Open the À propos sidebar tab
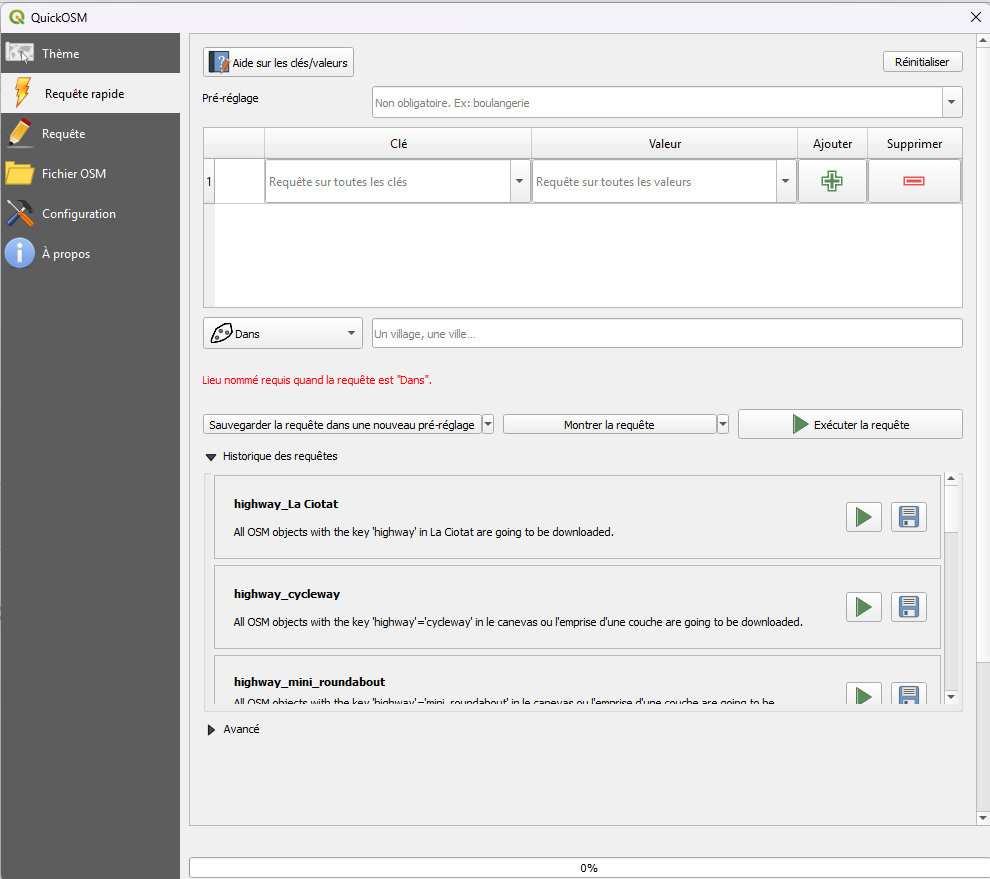 90,254
